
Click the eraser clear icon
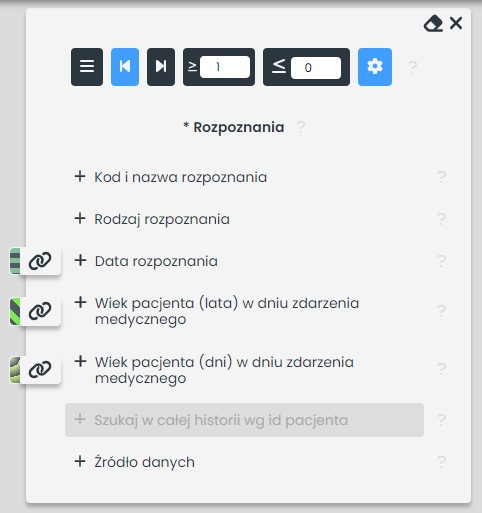click(433, 23)
